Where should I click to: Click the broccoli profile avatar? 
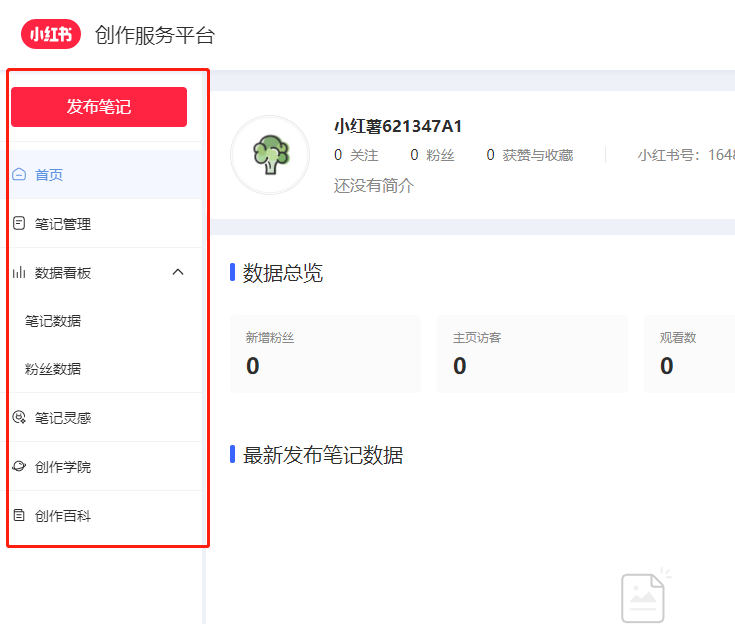(270, 155)
